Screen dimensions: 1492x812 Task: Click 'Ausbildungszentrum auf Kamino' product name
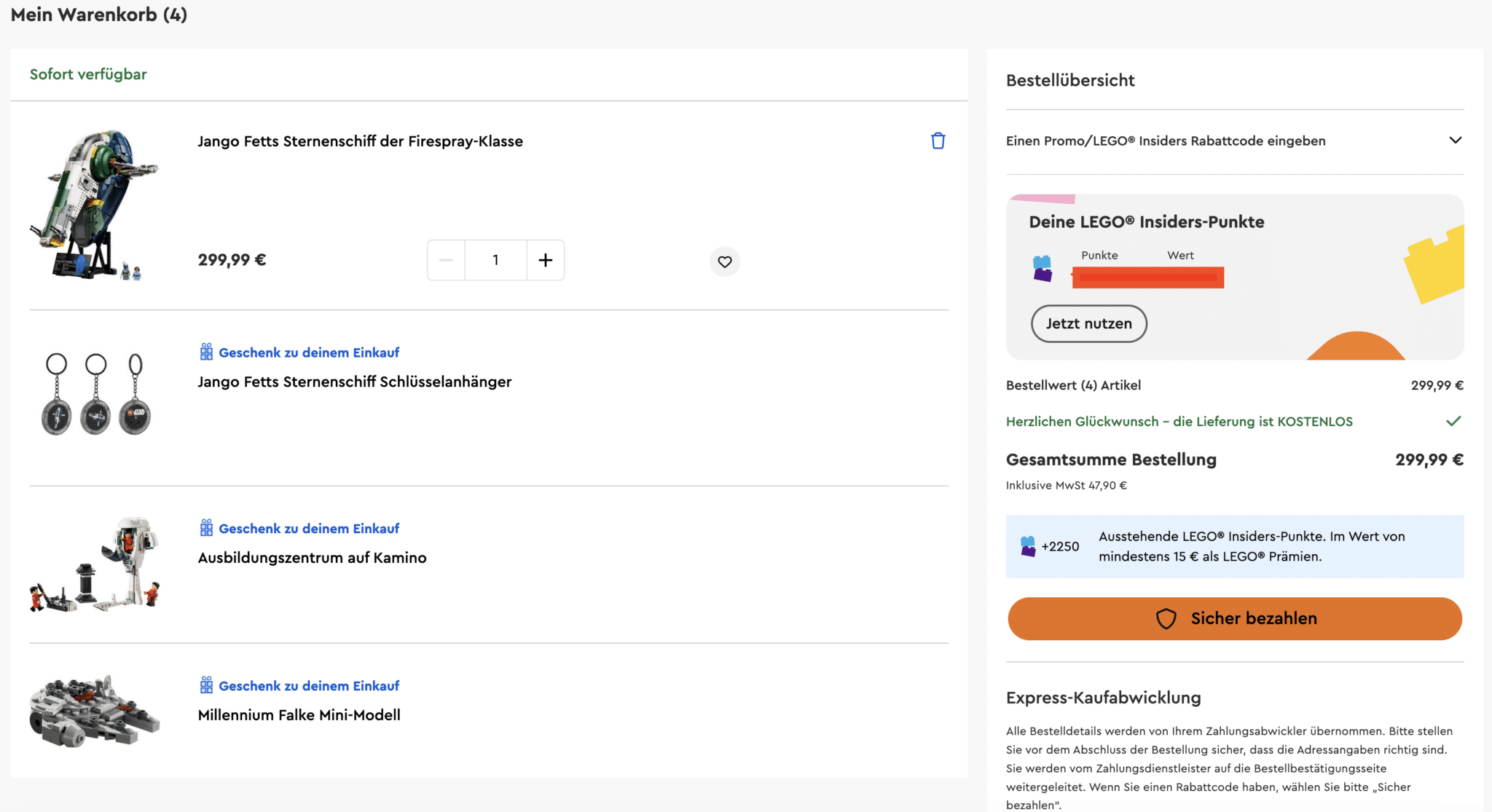pos(312,558)
